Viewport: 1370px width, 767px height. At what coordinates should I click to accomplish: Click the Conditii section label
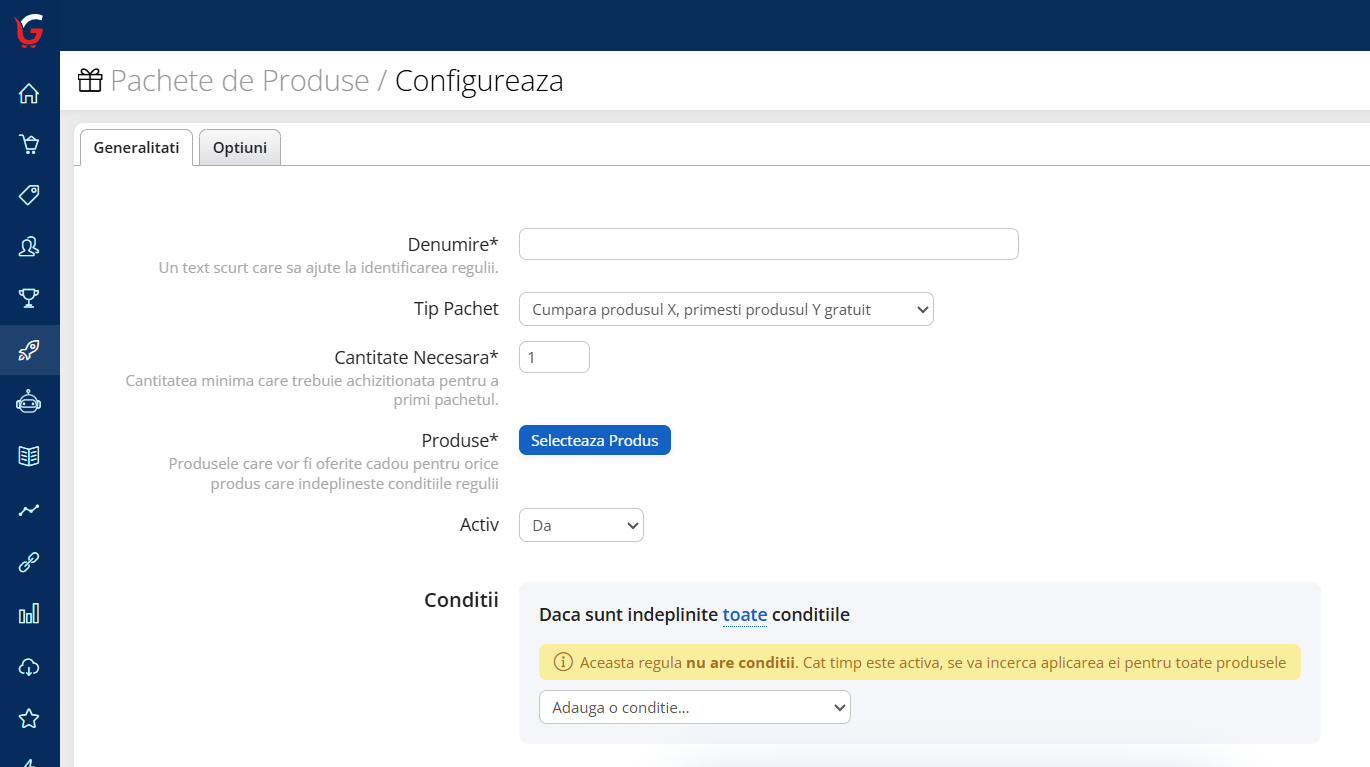461,600
